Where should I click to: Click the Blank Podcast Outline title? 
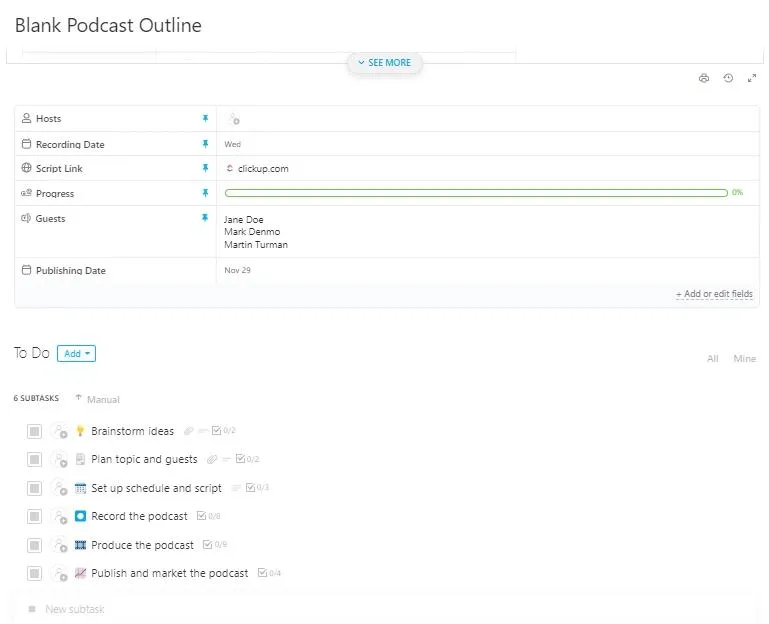pos(108,25)
